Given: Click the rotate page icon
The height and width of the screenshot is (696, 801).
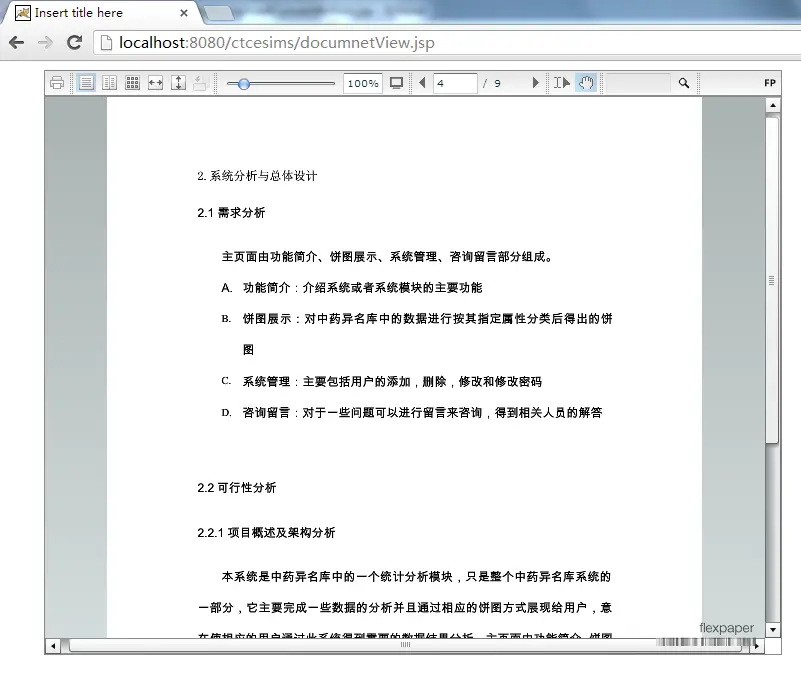Looking at the screenshot, I should (200, 83).
